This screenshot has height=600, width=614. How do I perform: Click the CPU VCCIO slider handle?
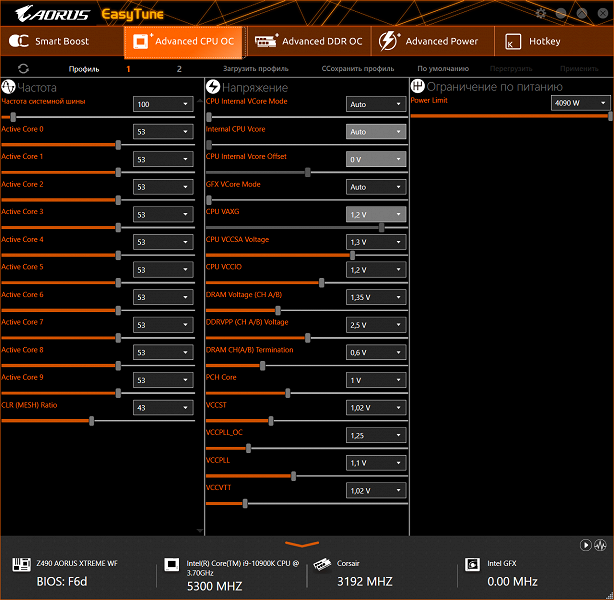321,283
